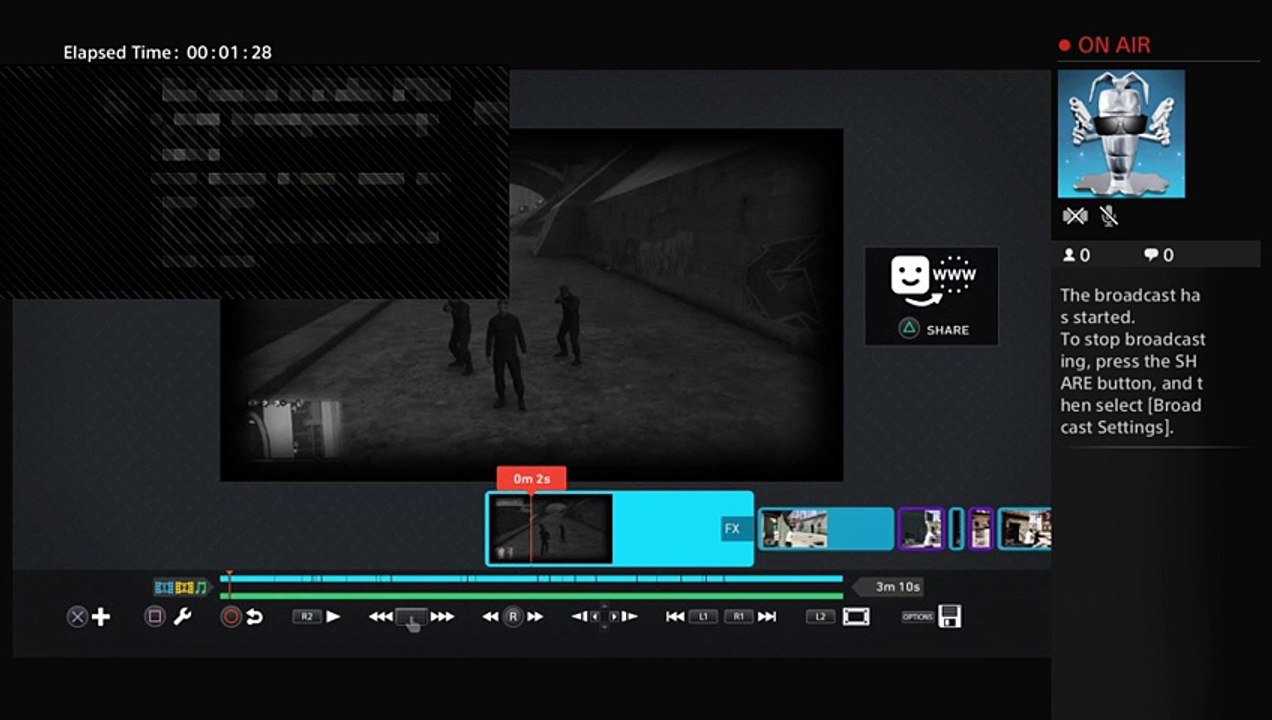This screenshot has width=1272, height=720.
Task: Open the wrench edit tools
Action: click(x=182, y=617)
